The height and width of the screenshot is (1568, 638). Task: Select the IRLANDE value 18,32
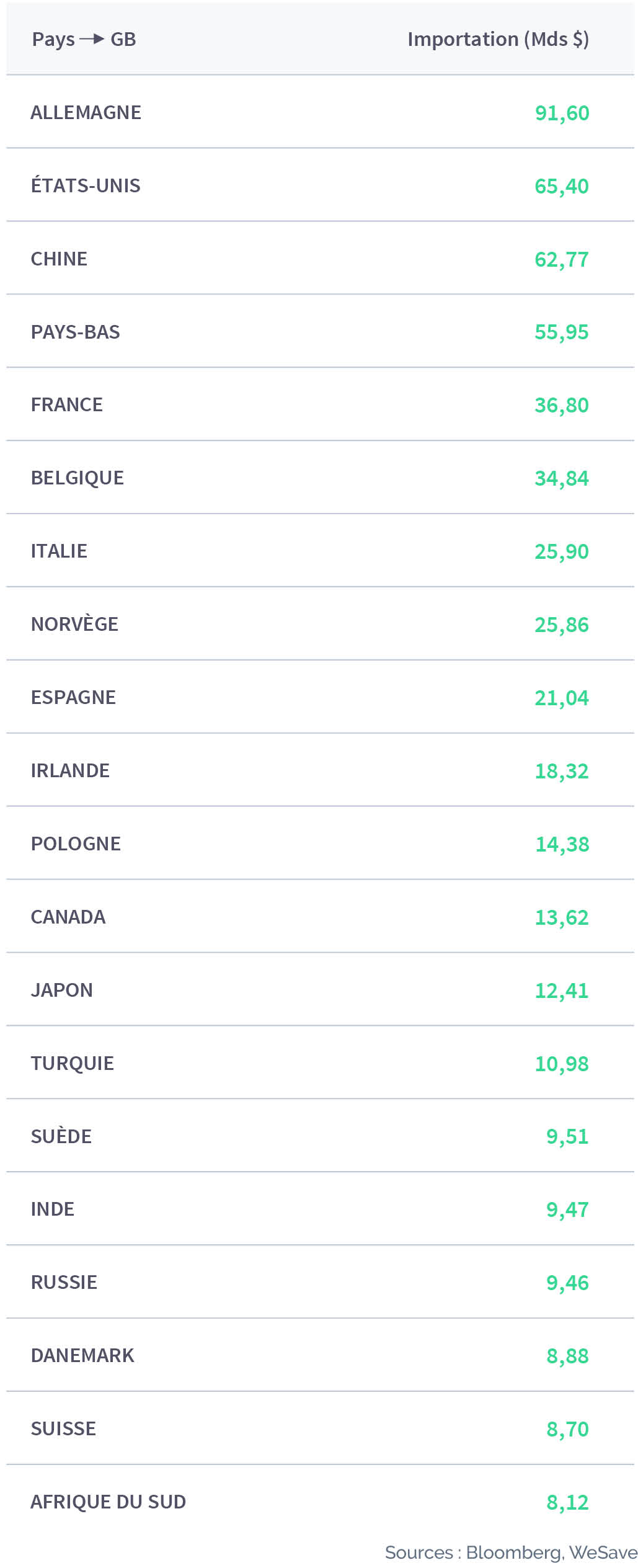(x=562, y=771)
